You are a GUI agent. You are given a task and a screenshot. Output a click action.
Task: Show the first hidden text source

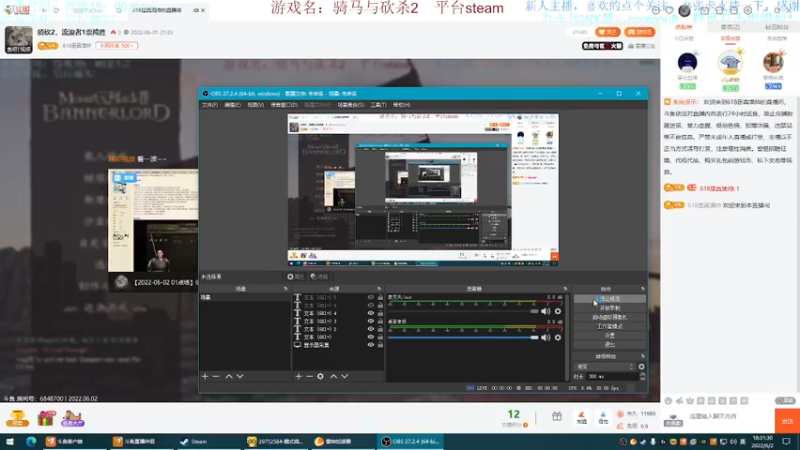coord(371,297)
